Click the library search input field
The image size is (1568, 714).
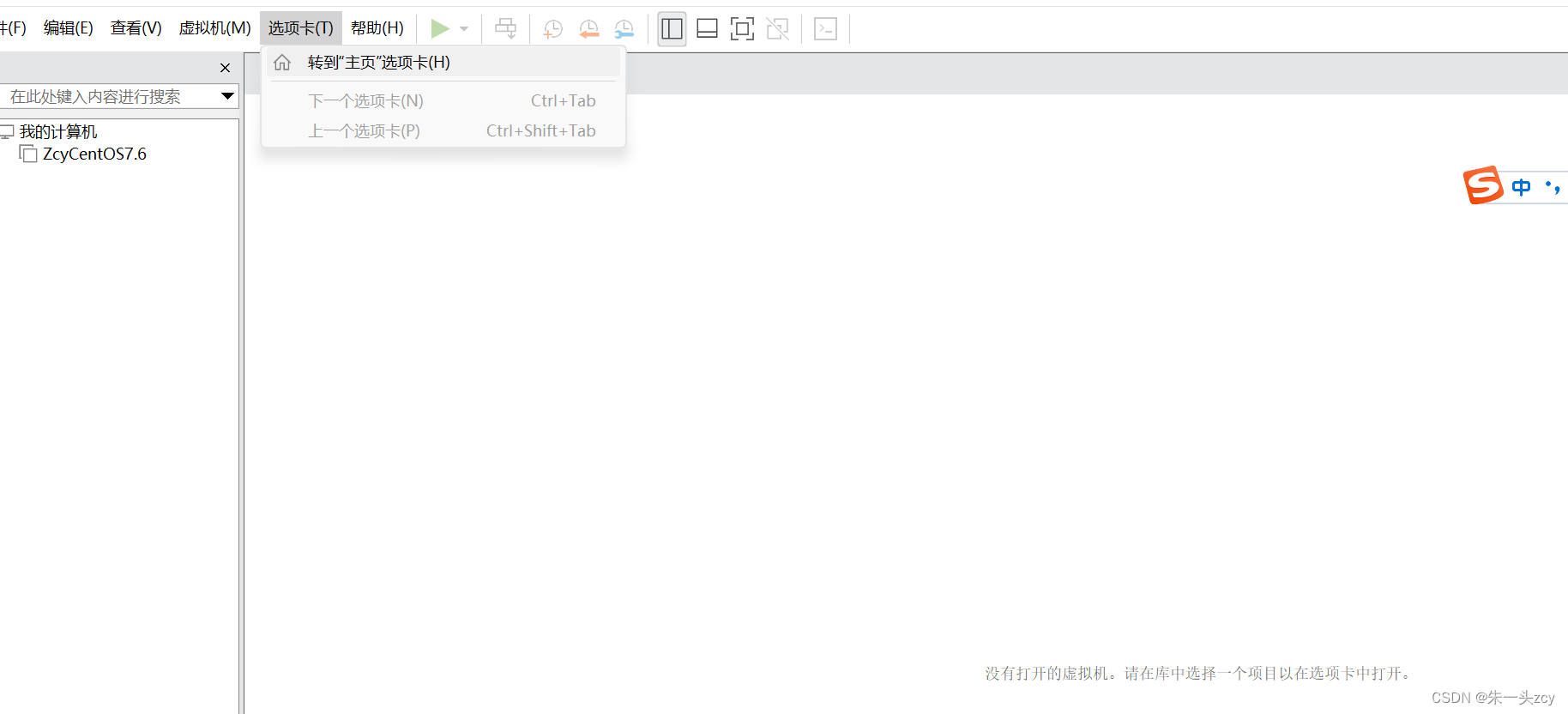click(x=107, y=96)
